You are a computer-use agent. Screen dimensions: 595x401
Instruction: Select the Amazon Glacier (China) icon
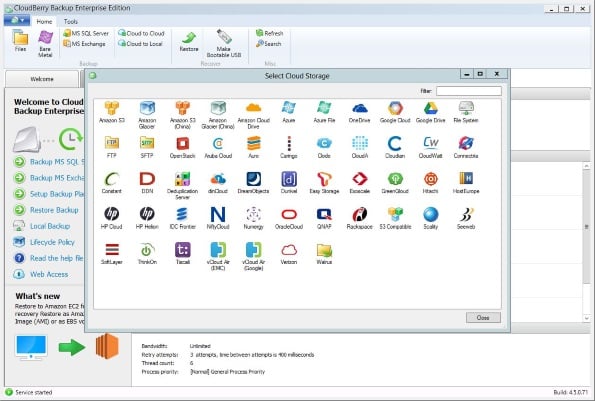(x=218, y=115)
